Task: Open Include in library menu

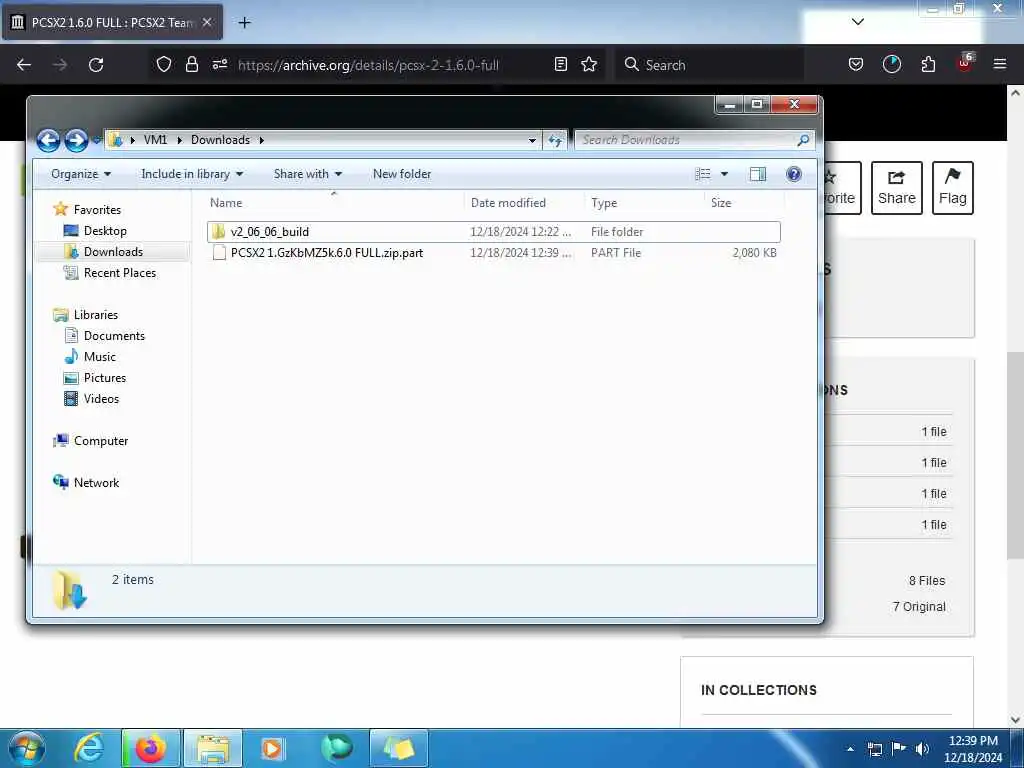Action: click(192, 174)
